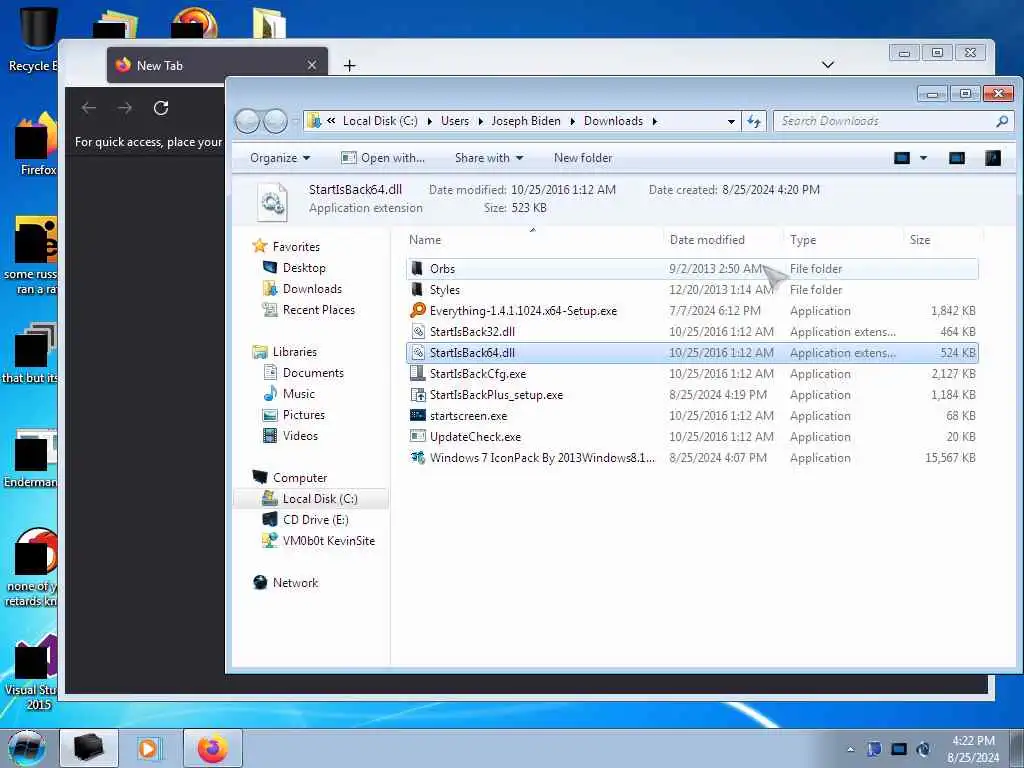Click the Firefox back arrow
Viewport: 1024px width, 768px height.
tap(89, 108)
